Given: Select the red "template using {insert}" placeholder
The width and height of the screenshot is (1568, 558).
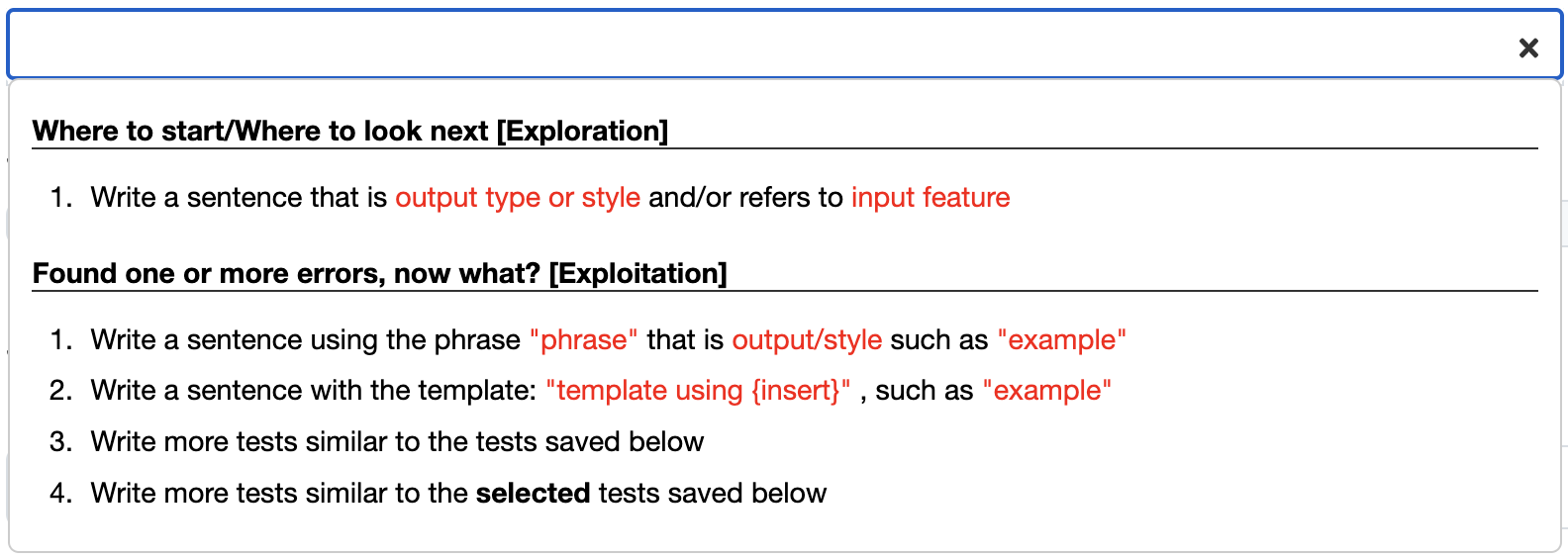Looking at the screenshot, I should [x=698, y=390].
